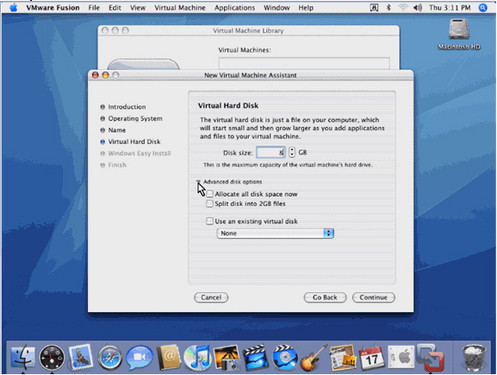Open the Virtual Machine menu

(180, 8)
